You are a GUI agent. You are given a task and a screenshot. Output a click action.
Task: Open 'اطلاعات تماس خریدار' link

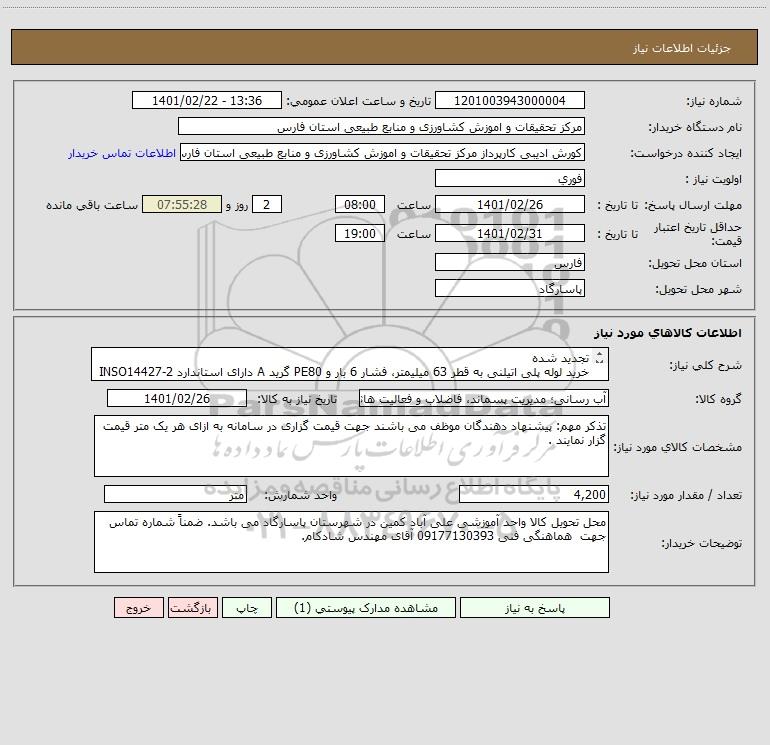[122, 153]
